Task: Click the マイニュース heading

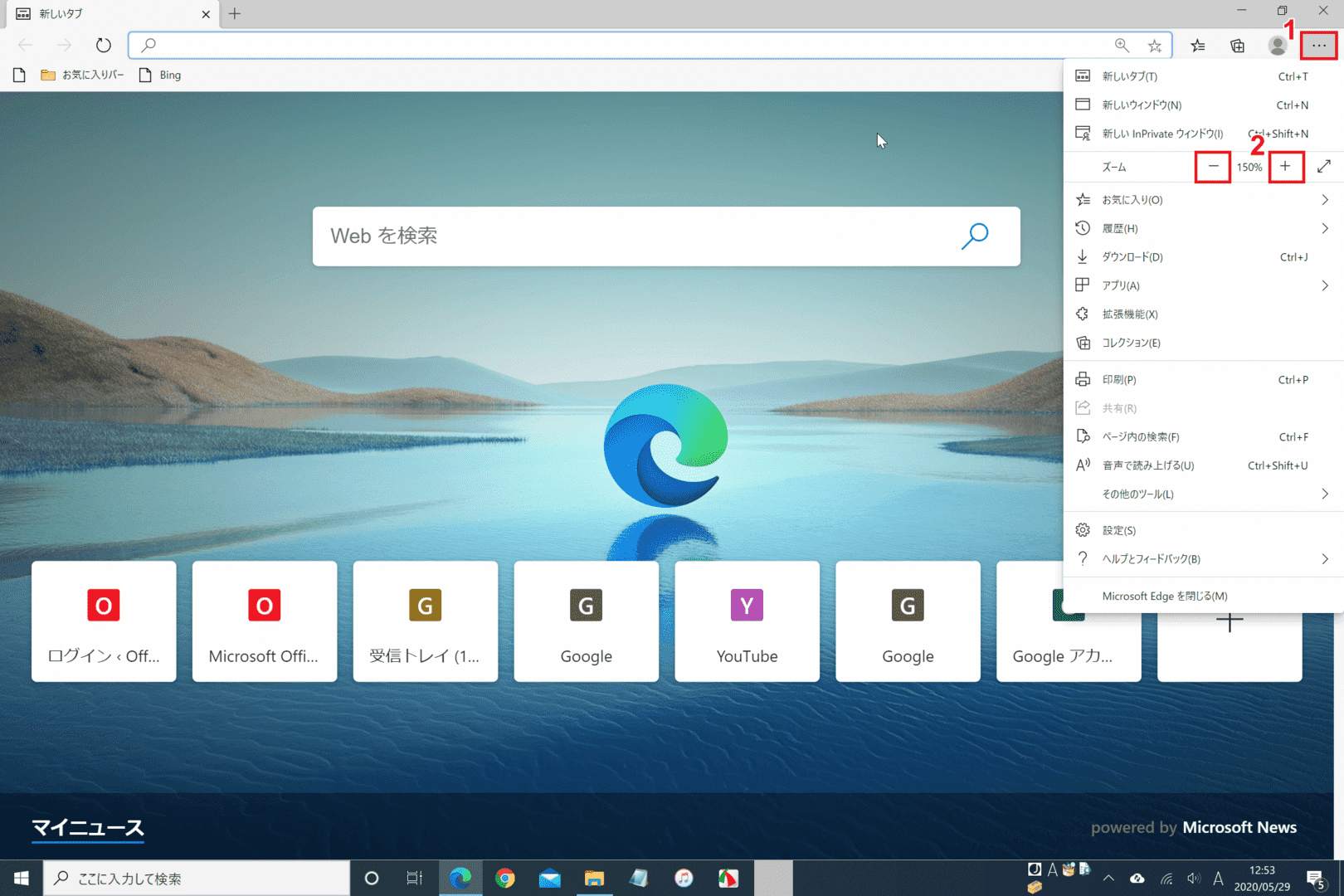Action: click(88, 828)
